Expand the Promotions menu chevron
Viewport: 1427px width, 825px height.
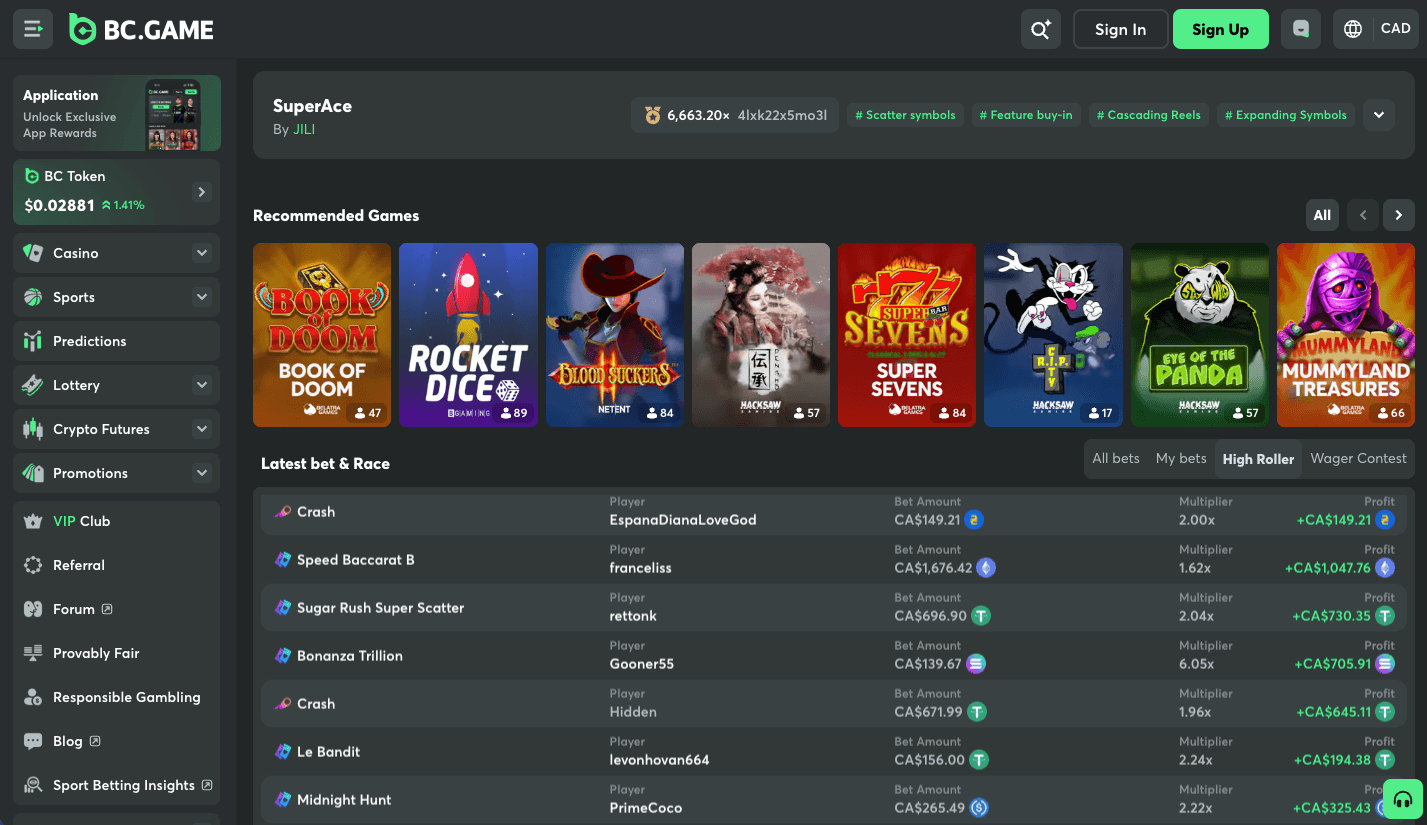pos(202,473)
